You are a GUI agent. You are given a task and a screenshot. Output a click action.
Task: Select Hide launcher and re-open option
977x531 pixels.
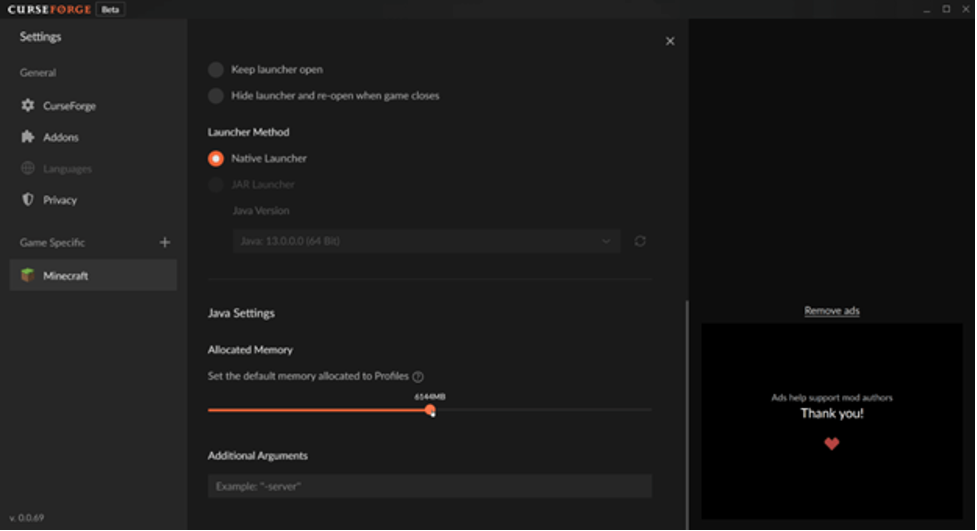point(215,96)
